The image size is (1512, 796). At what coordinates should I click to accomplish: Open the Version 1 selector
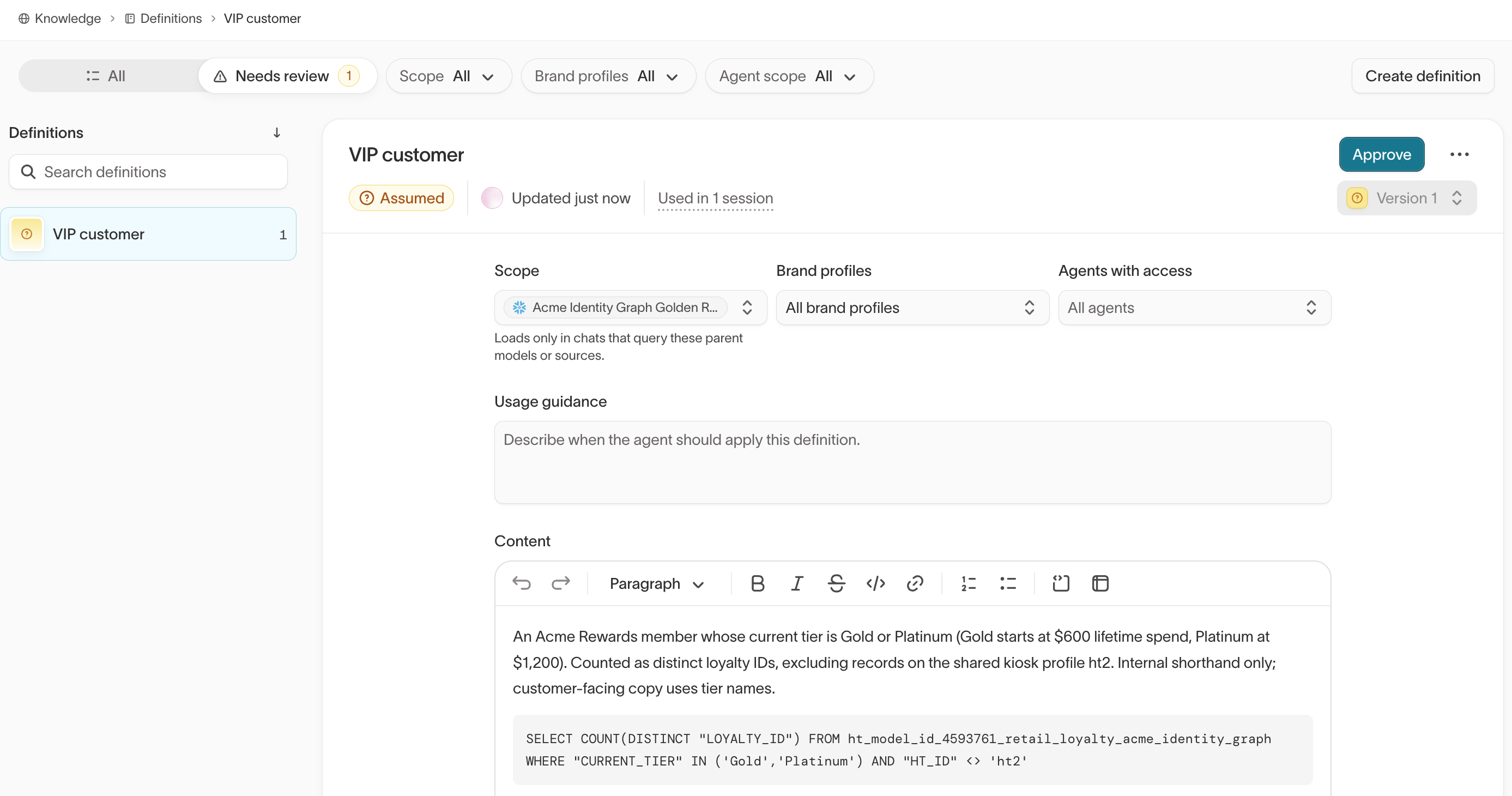coord(1406,198)
